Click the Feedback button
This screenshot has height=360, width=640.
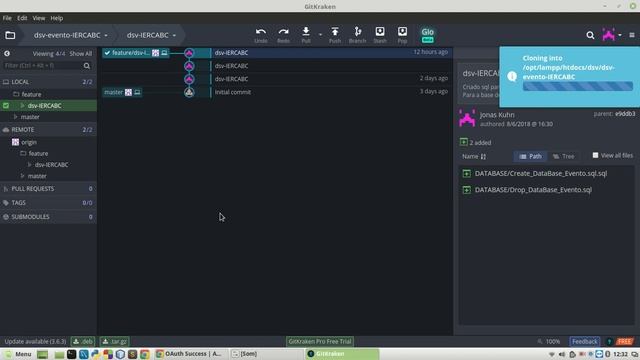(584, 342)
